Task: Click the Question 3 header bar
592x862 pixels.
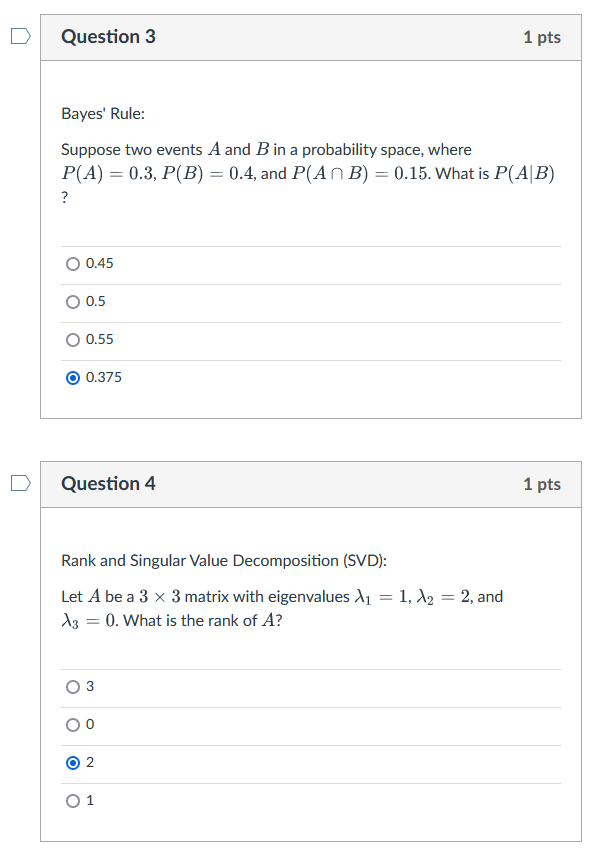Action: point(300,37)
